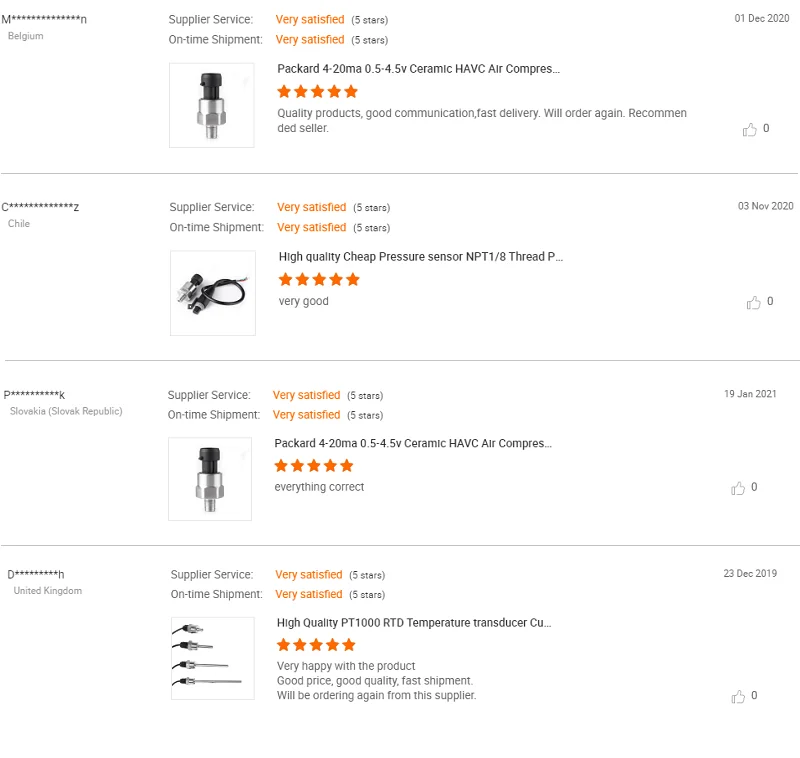The height and width of the screenshot is (758, 800).
Task: Click reviewer name D*********h from United Kingdom
Action: [36, 575]
